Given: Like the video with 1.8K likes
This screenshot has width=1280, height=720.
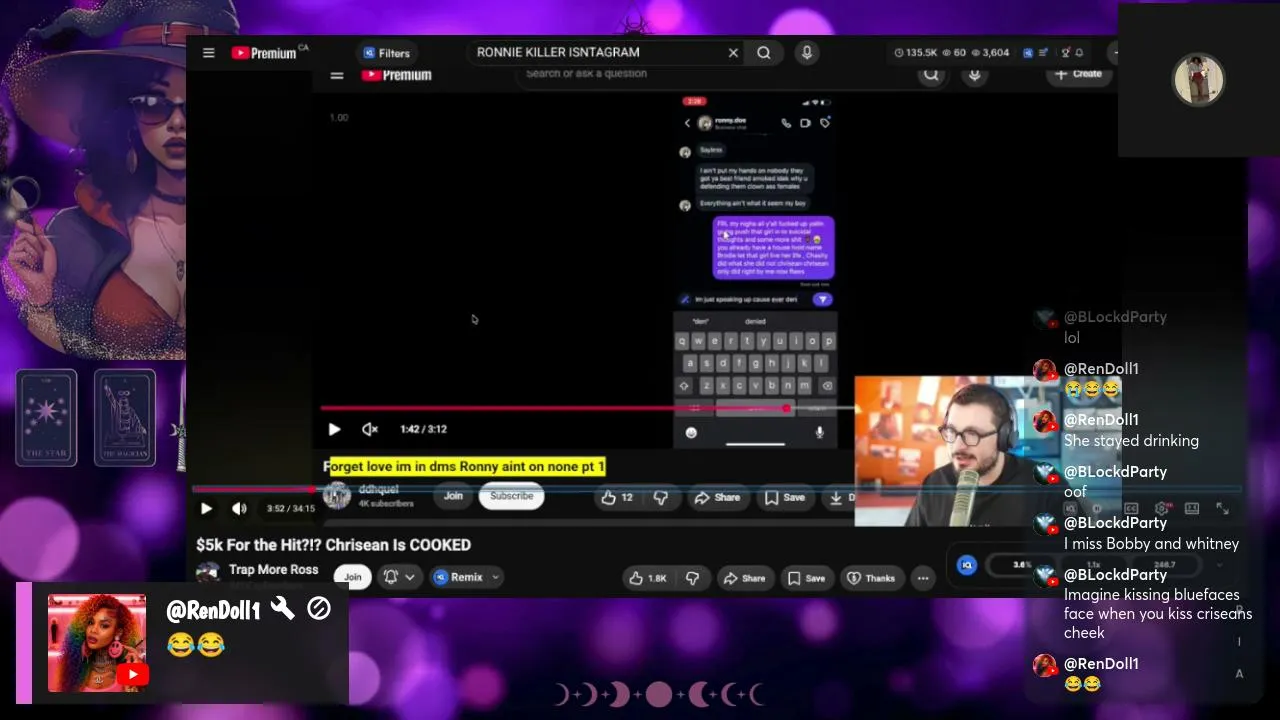Looking at the screenshot, I should tap(647, 578).
